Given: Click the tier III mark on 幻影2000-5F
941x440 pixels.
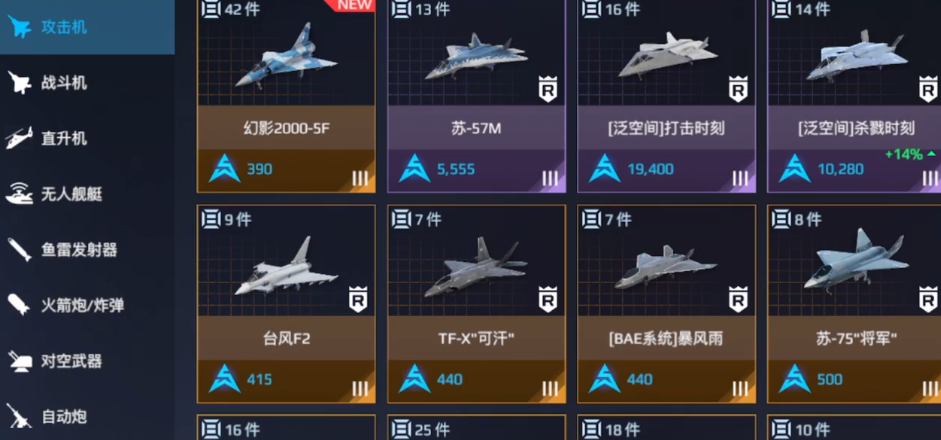Looking at the screenshot, I should click(359, 178).
